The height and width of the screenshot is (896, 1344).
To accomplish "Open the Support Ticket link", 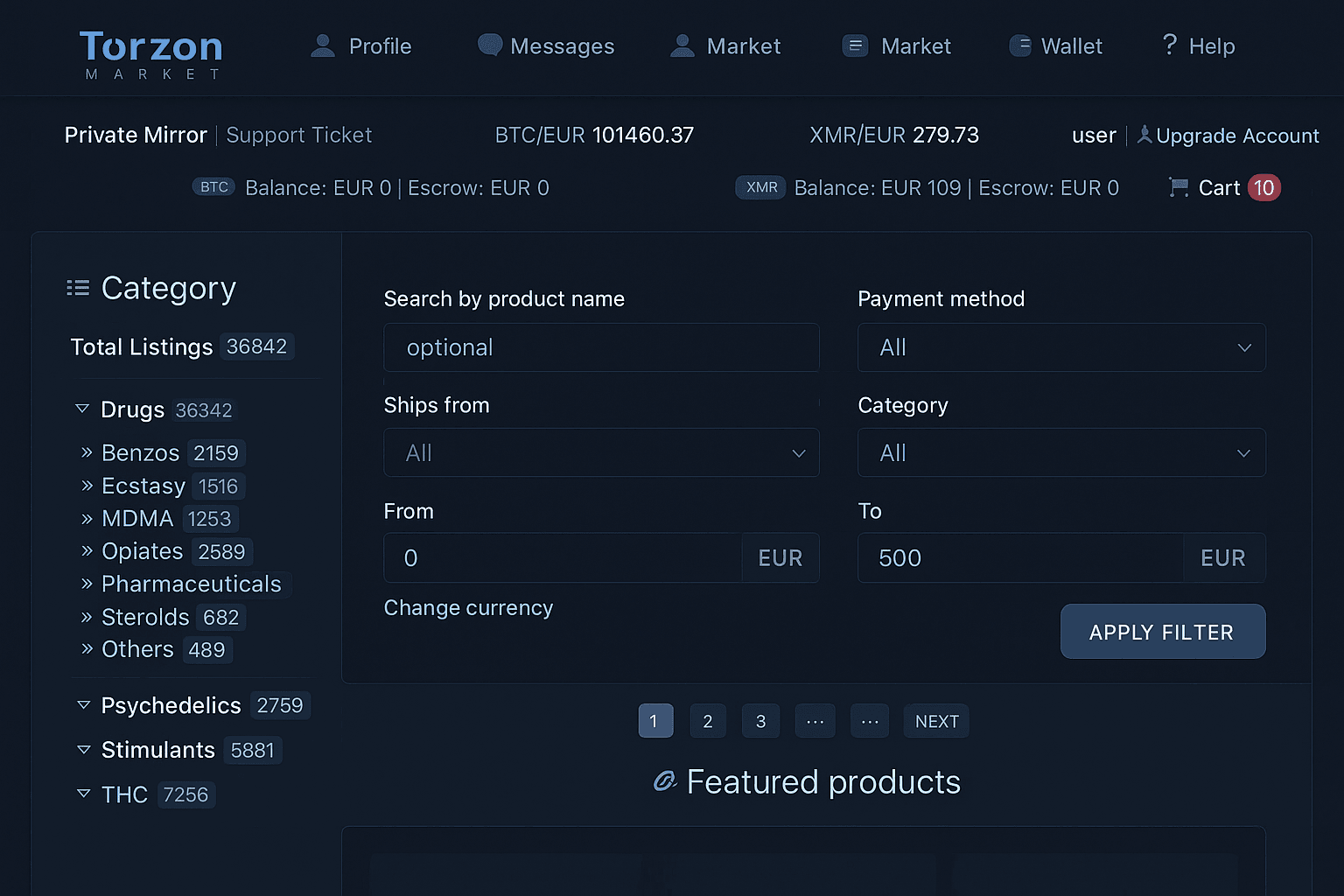I will (x=298, y=135).
